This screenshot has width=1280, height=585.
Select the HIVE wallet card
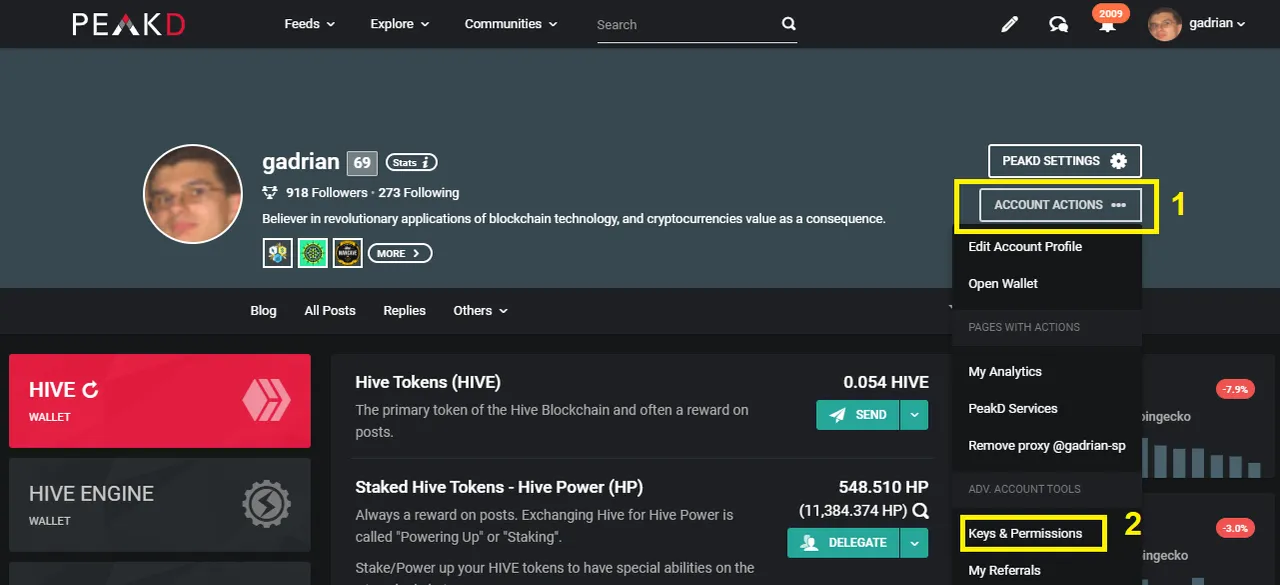160,401
